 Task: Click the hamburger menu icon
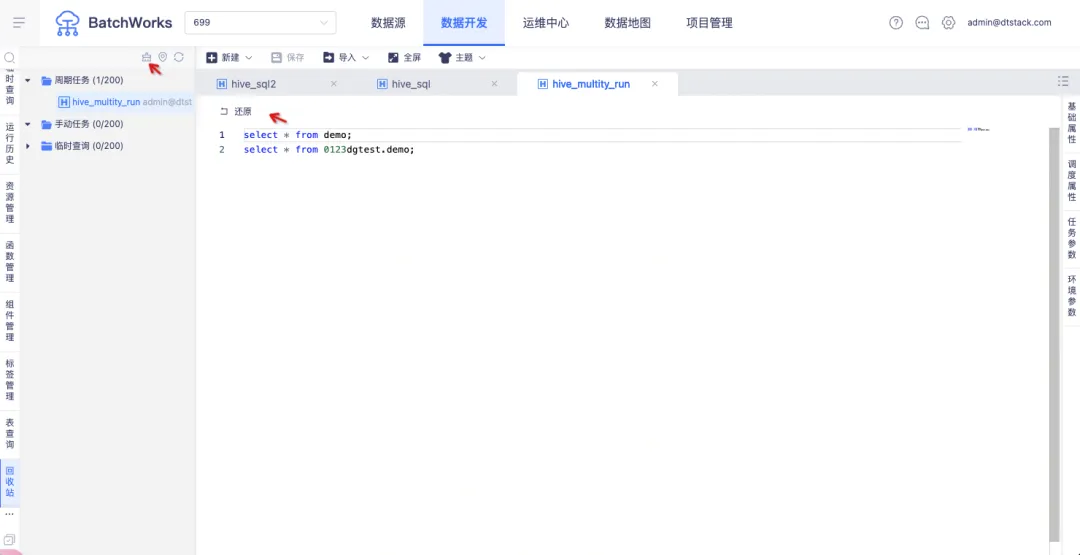tap(19, 23)
